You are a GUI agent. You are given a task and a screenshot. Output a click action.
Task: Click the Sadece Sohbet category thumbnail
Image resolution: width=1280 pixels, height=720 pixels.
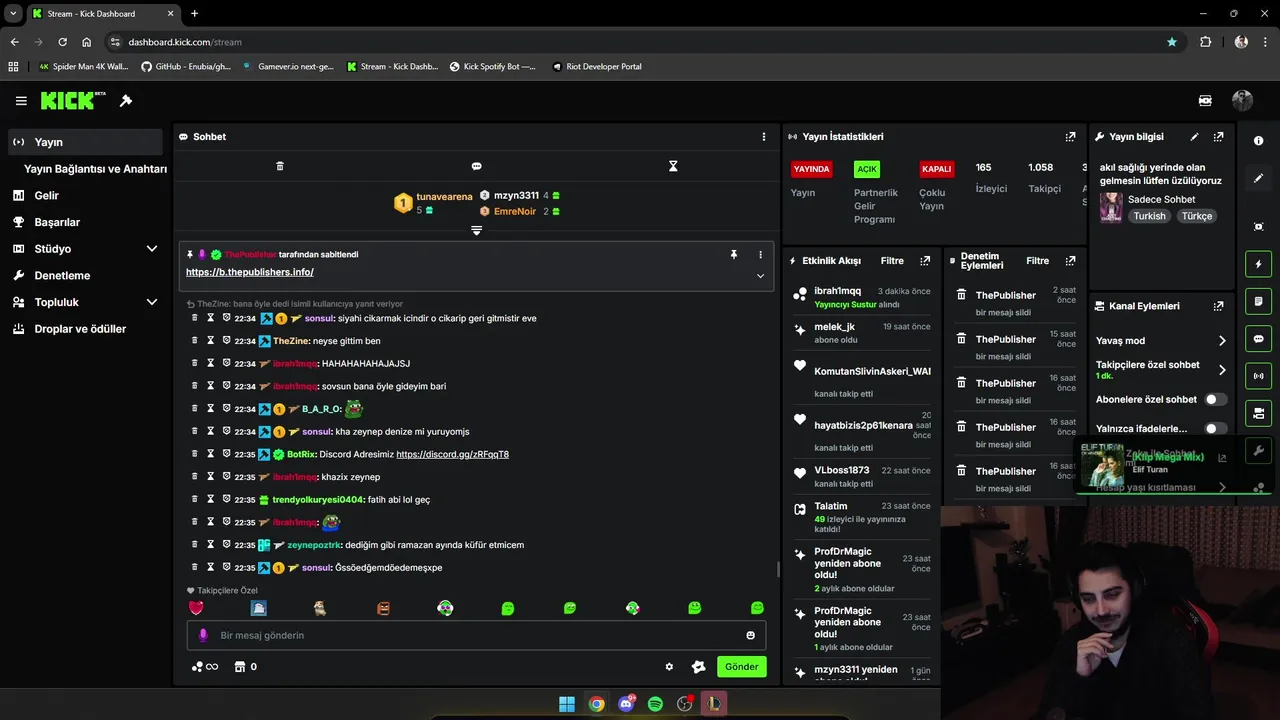click(x=1111, y=207)
